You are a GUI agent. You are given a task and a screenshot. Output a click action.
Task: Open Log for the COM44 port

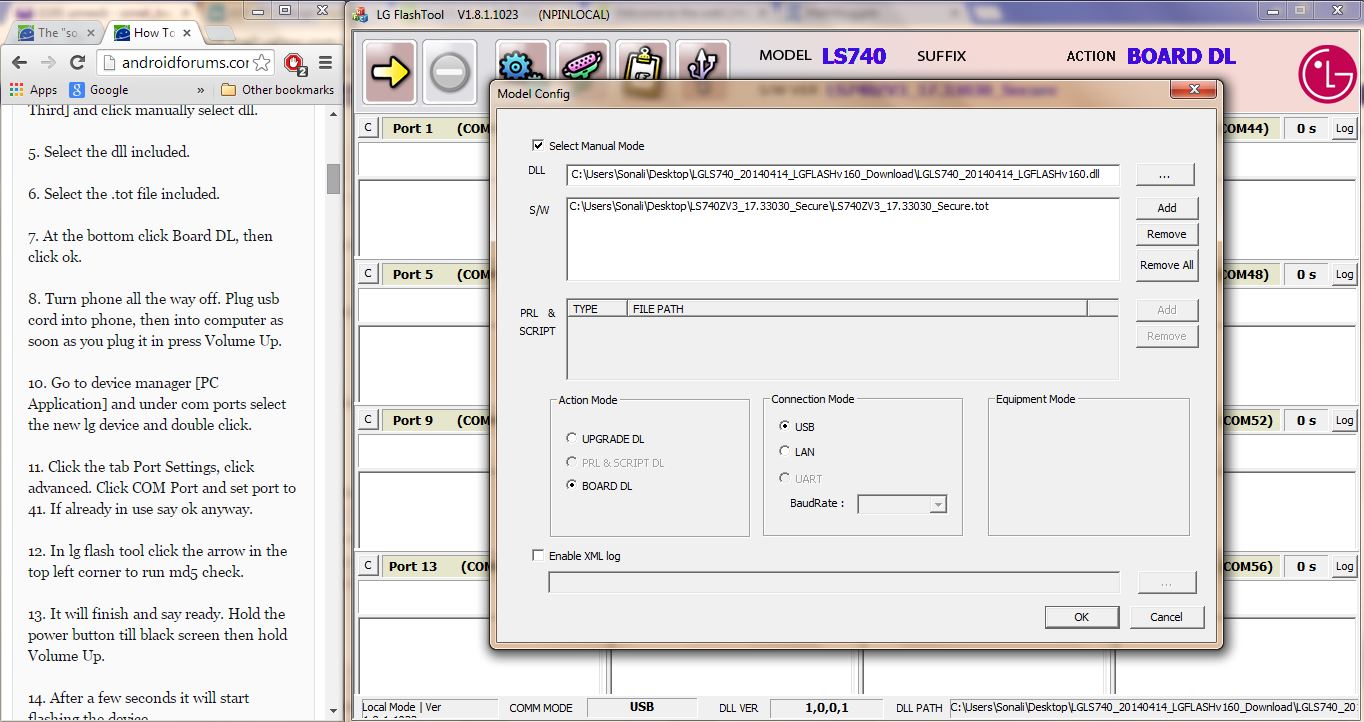point(1344,128)
